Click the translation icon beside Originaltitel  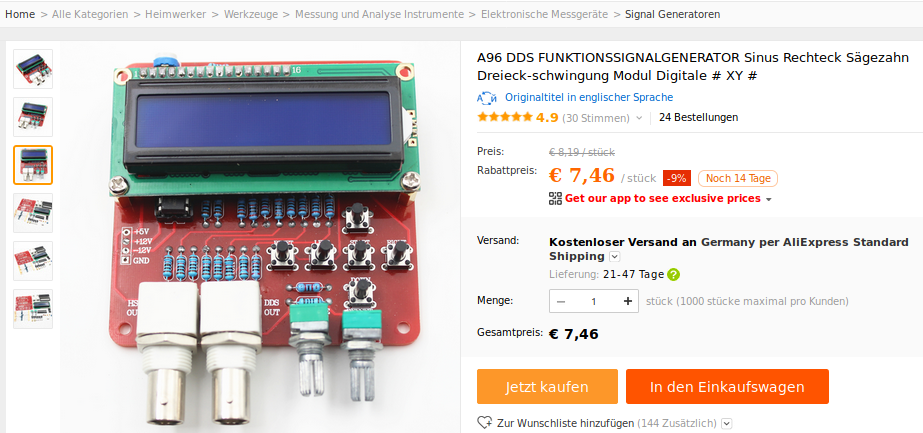487,98
